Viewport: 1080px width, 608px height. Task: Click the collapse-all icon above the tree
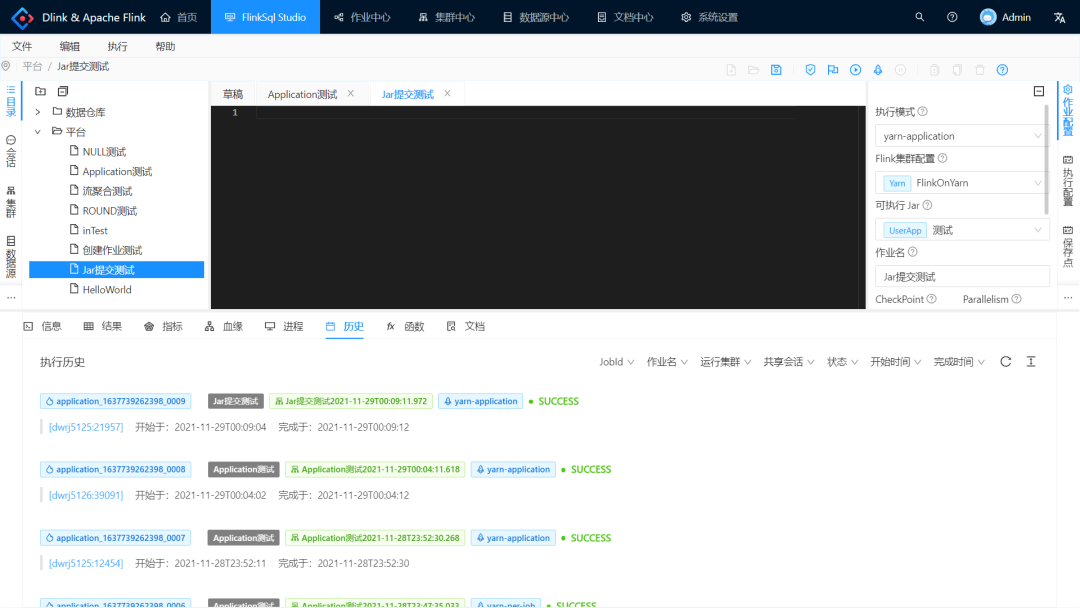click(63, 91)
